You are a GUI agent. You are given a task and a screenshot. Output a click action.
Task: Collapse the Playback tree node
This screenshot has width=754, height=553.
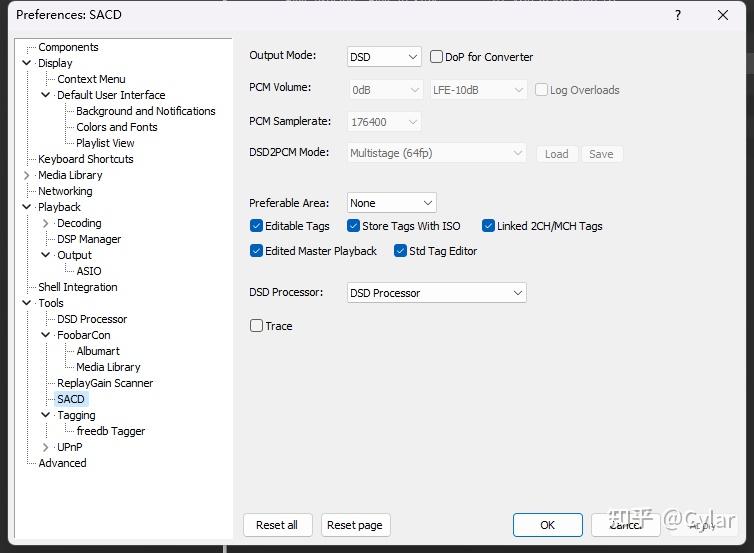tap(27, 207)
